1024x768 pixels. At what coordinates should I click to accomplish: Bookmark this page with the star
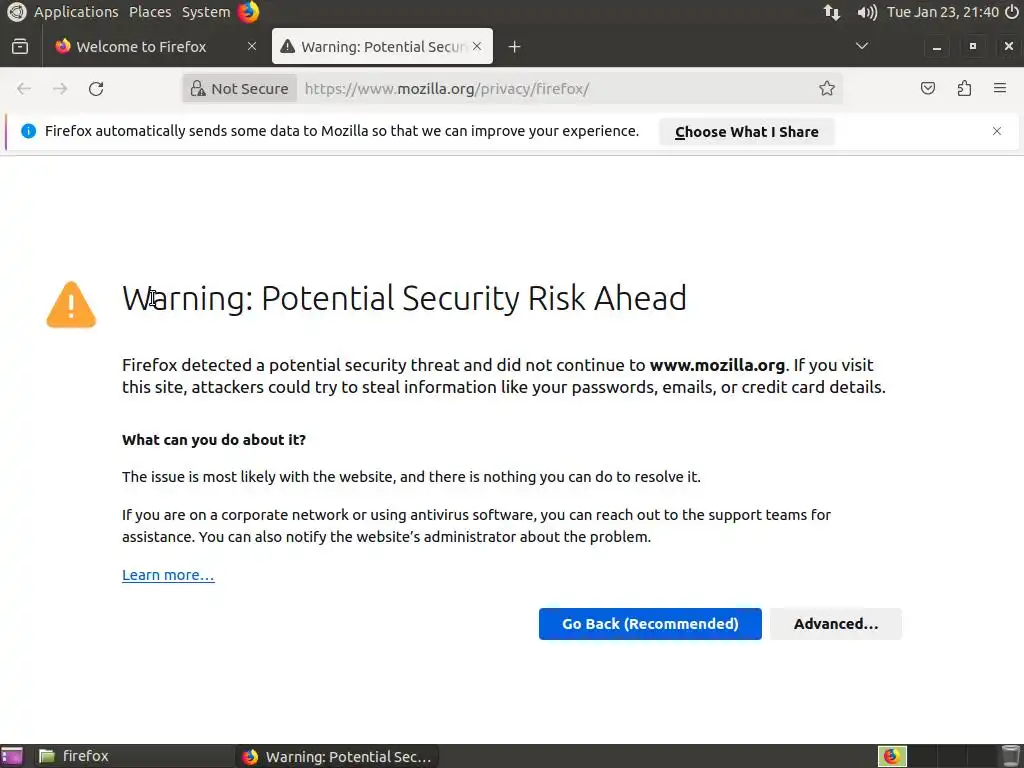pyautogui.click(x=827, y=89)
